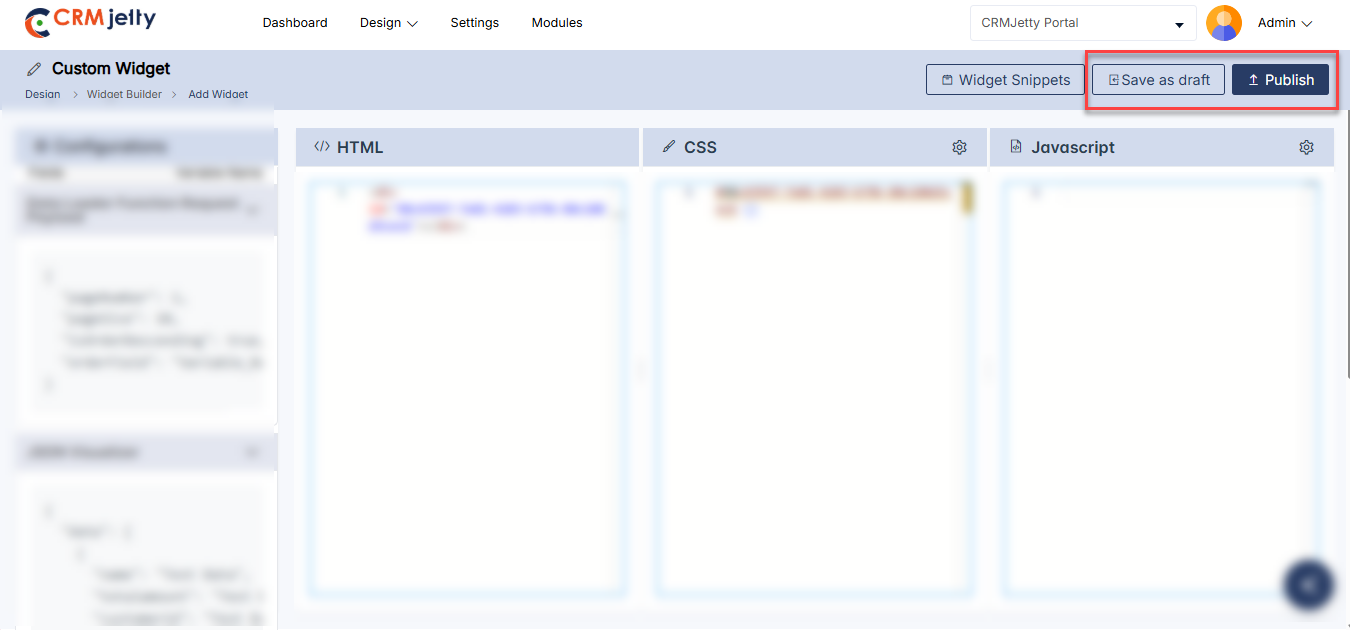The width and height of the screenshot is (1350, 630).
Task: Click the pencil icon beside Custom Widget
Action: click(34, 69)
